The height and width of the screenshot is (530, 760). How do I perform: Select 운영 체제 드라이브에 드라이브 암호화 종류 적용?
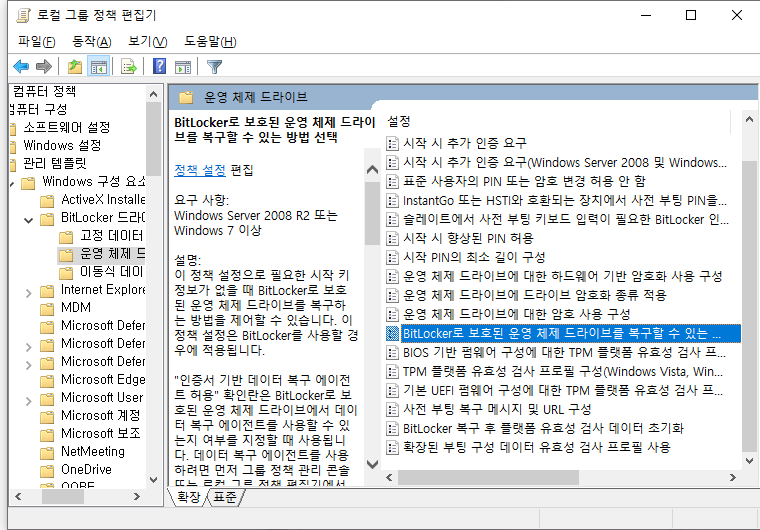tap(535, 295)
